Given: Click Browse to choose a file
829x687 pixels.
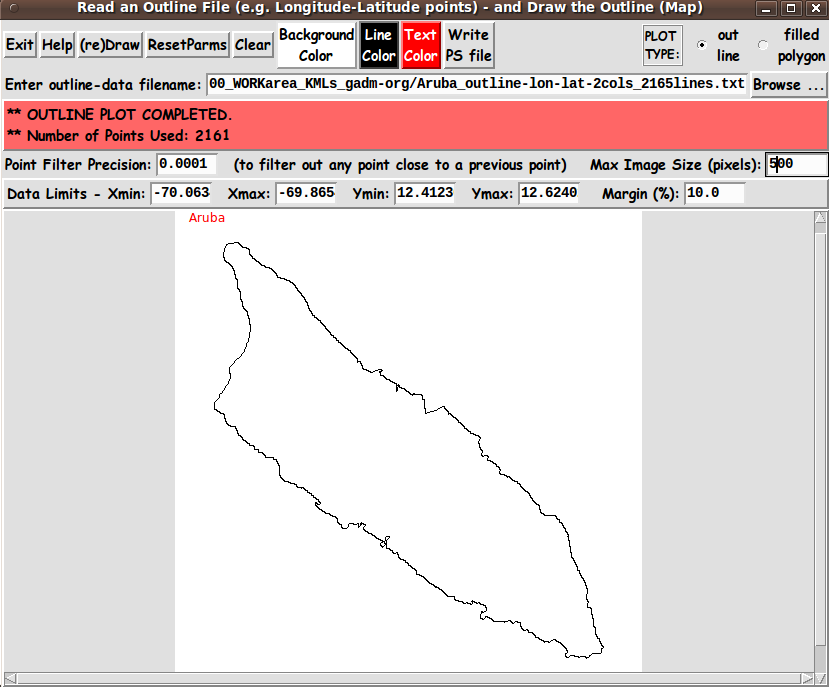Looking at the screenshot, I should (x=788, y=85).
